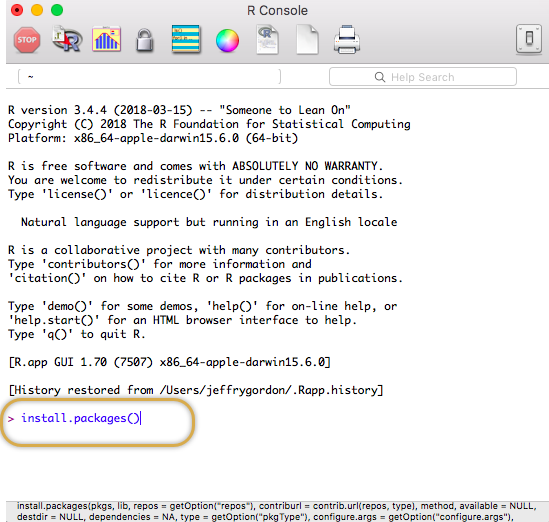The width and height of the screenshot is (549, 522).
Task: Click inside the Help Search box
Action: [x=423, y=77]
